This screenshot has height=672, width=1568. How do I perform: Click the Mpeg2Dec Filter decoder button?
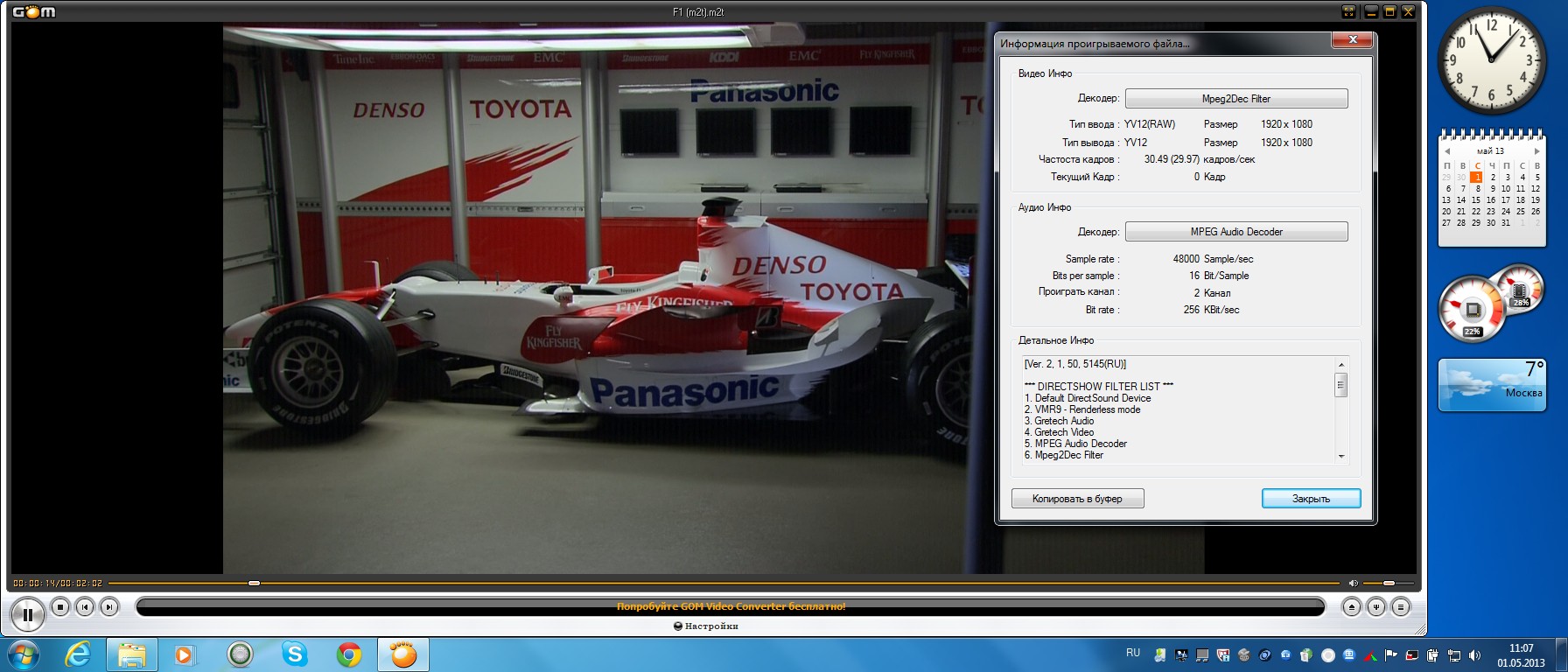click(1235, 99)
